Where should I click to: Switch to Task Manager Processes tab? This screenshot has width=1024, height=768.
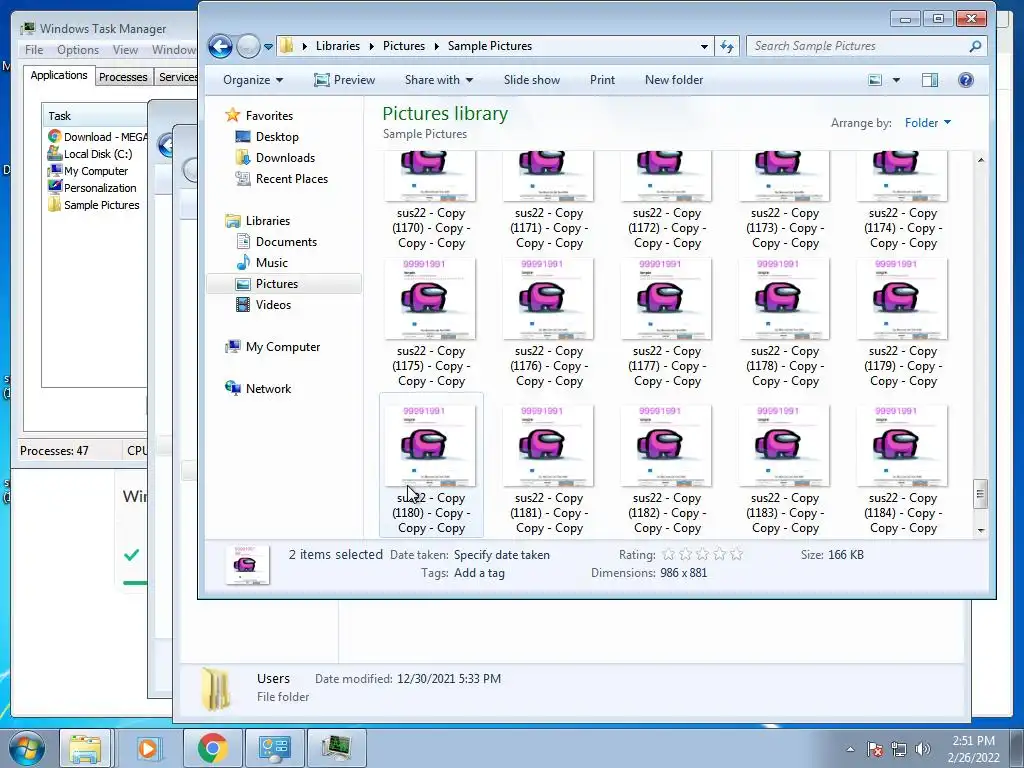point(123,77)
